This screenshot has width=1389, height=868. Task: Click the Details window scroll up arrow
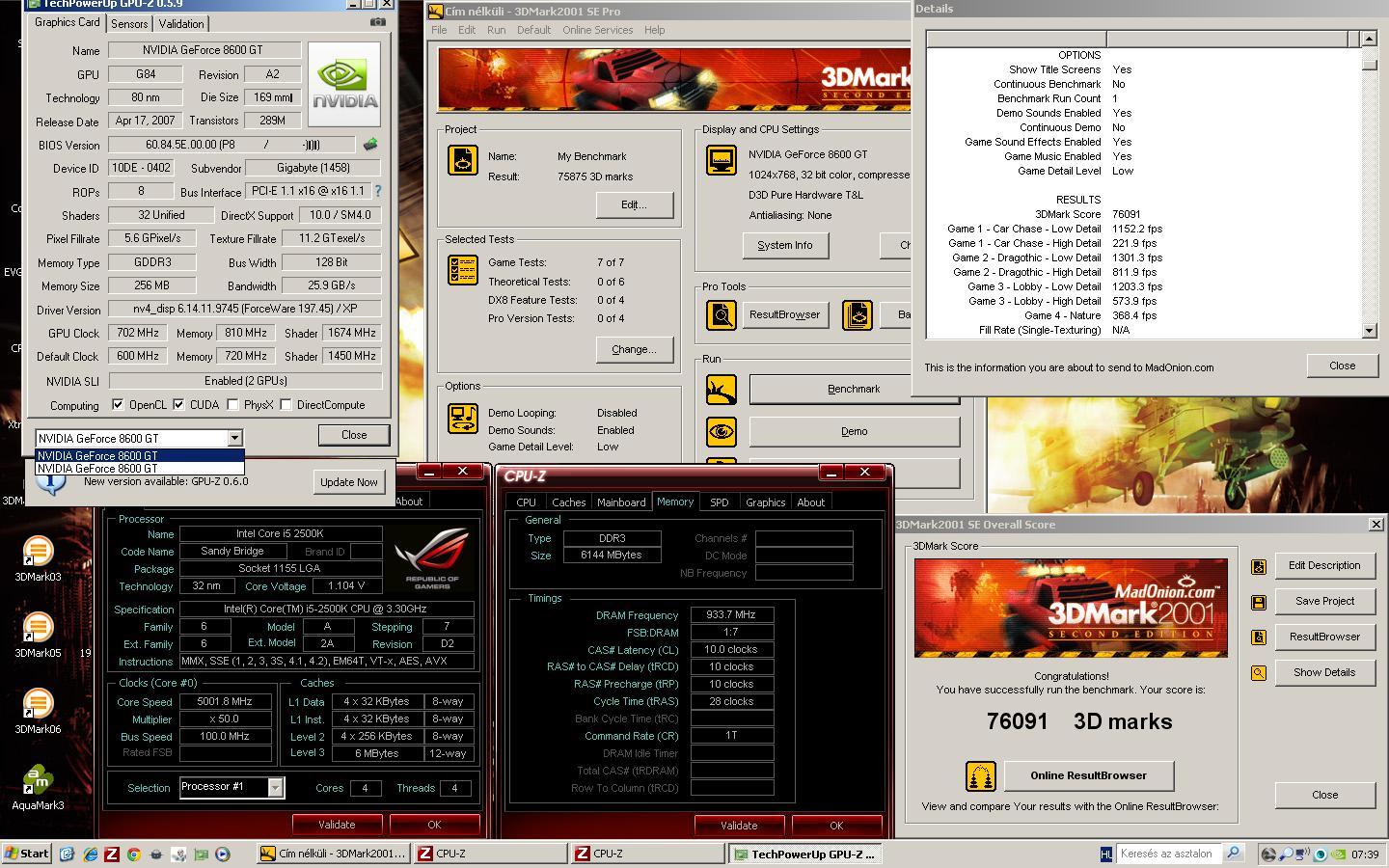(x=1369, y=39)
